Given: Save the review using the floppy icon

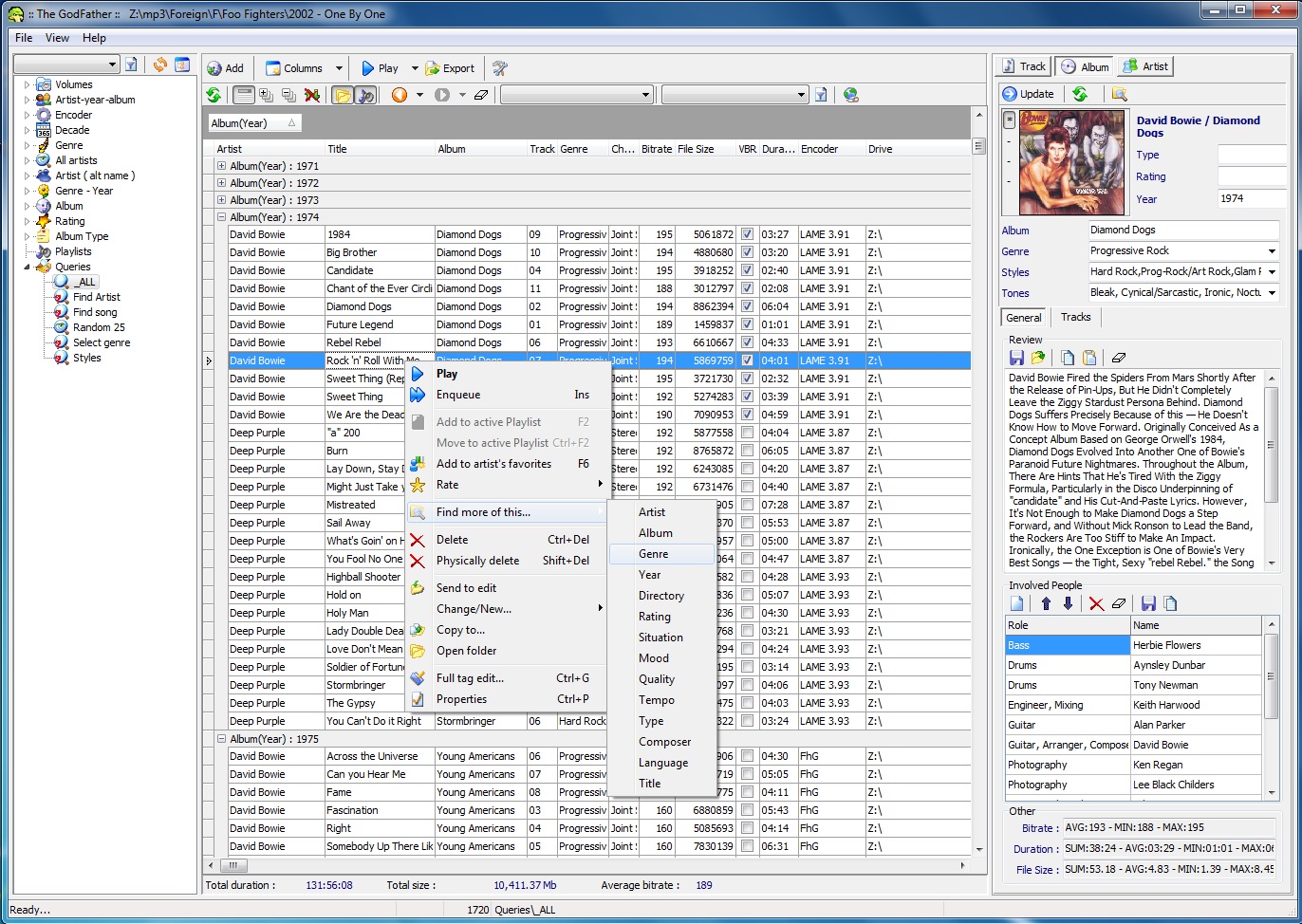Looking at the screenshot, I should [x=1016, y=358].
